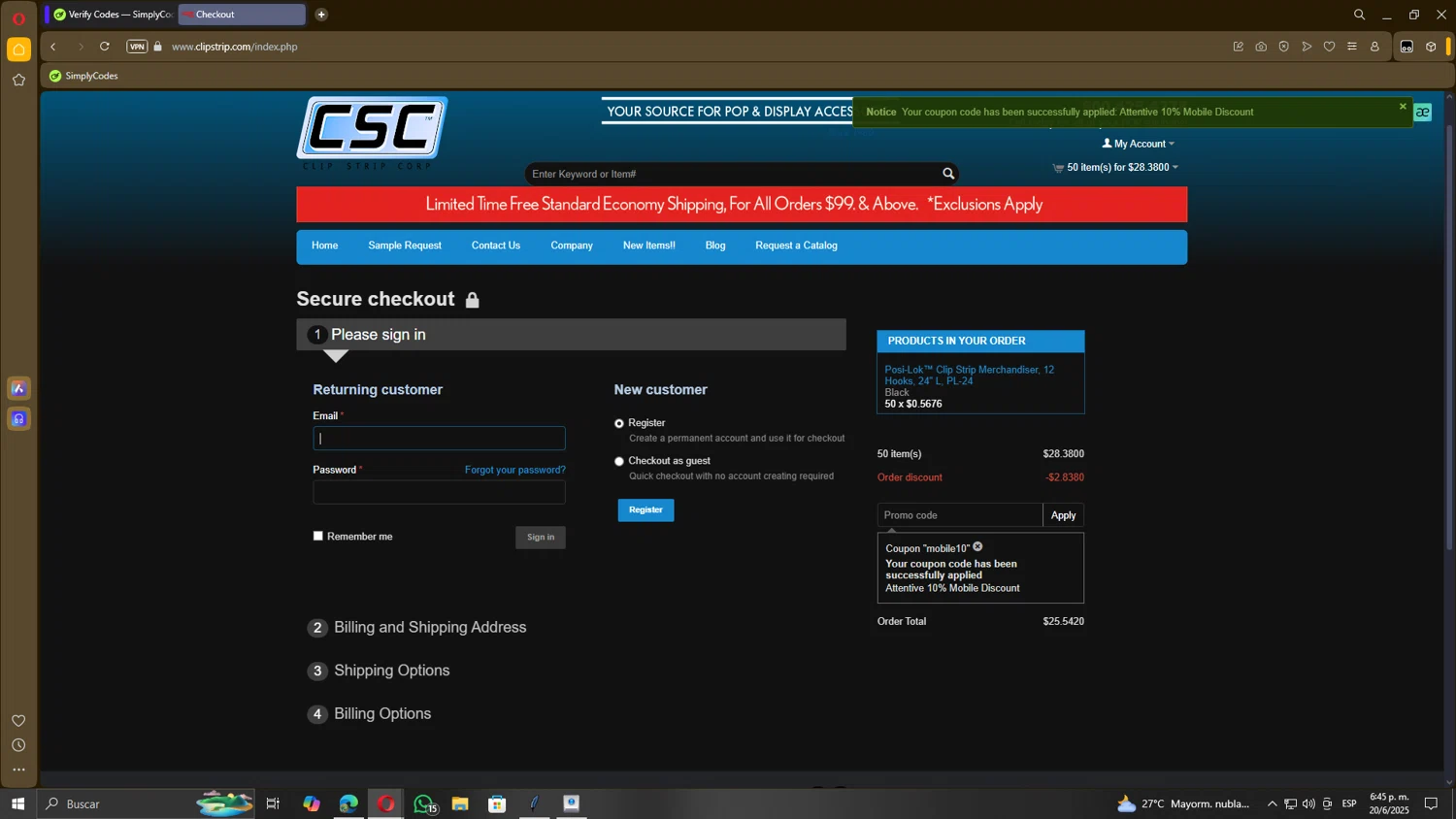Click the page vertical scrollbar
Image resolution: width=1456 pixels, height=819 pixels.
(x=1449, y=340)
